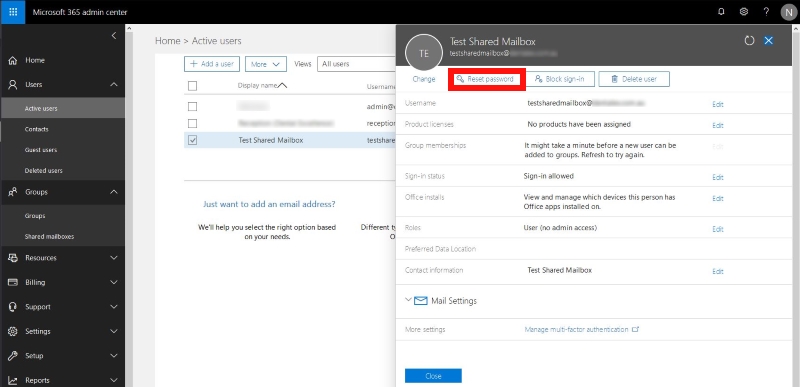This screenshot has width=800, height=387.
Task: Click Home in the breadcrumb
Action: [168, 41]
